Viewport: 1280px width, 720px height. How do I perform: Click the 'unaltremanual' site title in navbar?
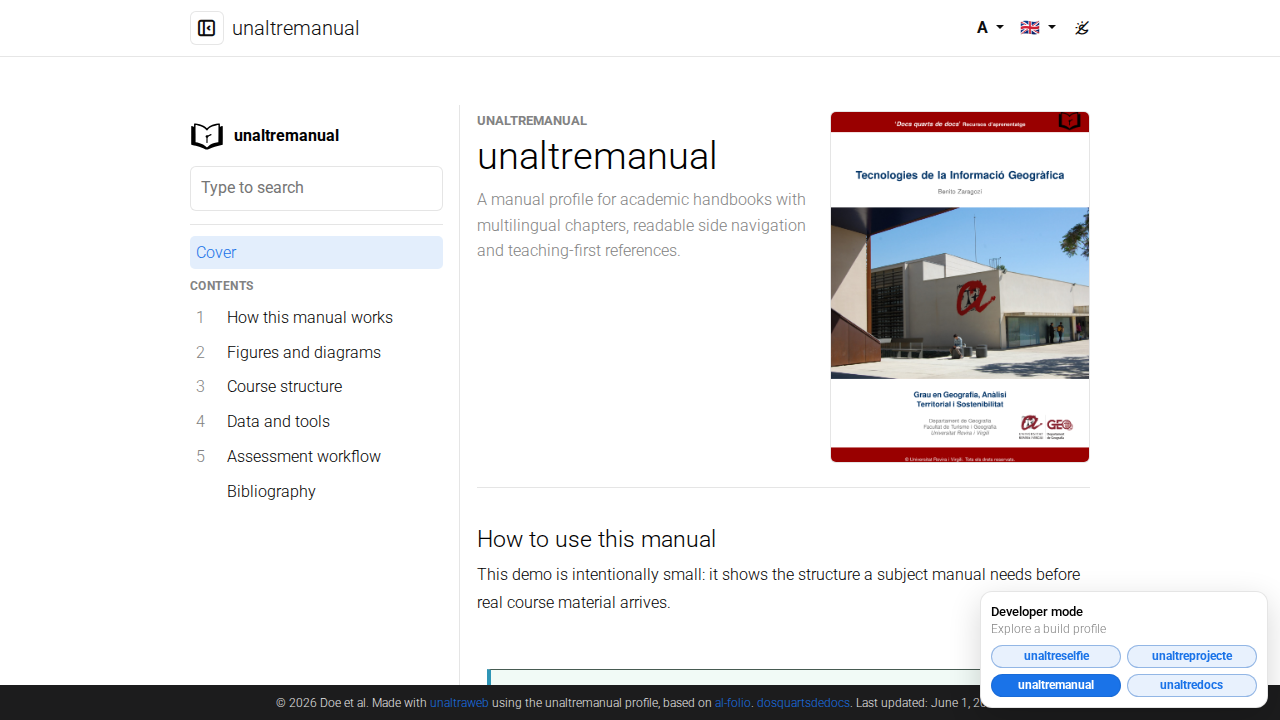(296, 28)
